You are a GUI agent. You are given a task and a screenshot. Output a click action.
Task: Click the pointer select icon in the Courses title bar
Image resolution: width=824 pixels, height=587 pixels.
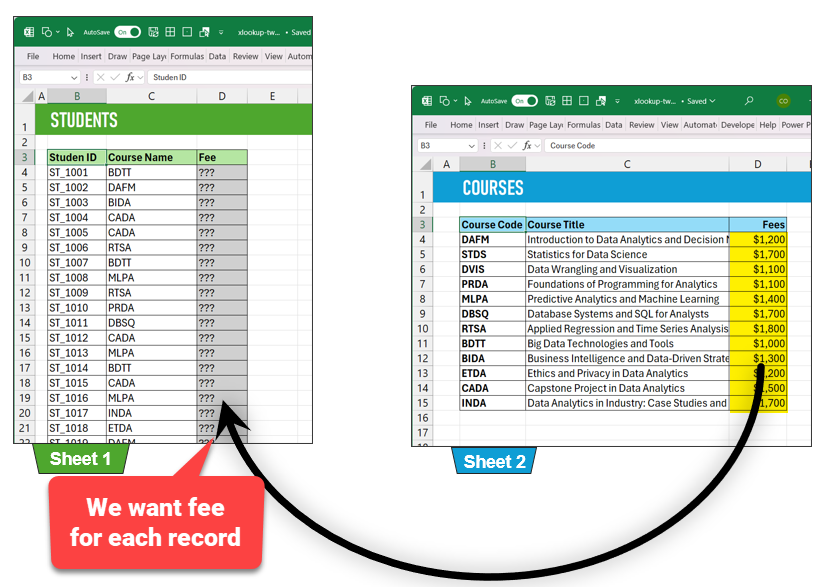point(467,101)
